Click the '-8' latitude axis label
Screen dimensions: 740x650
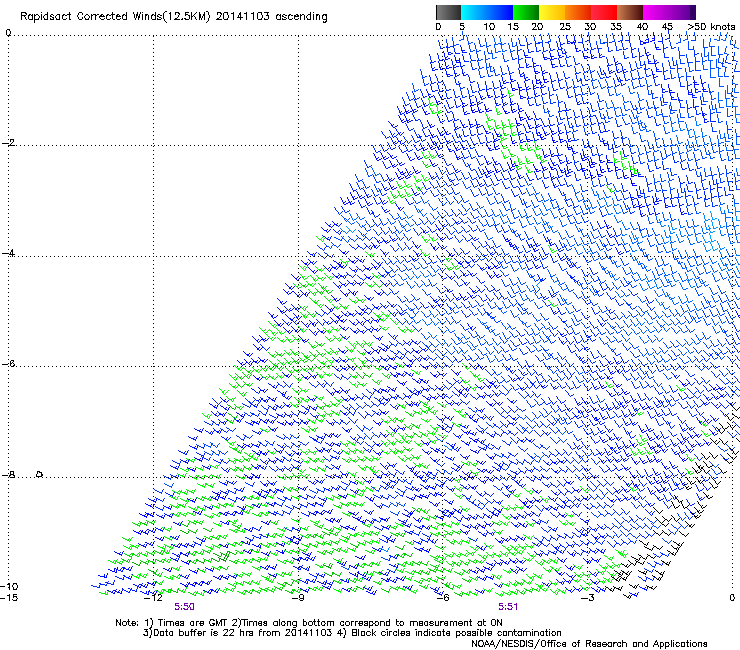(8, 474)
